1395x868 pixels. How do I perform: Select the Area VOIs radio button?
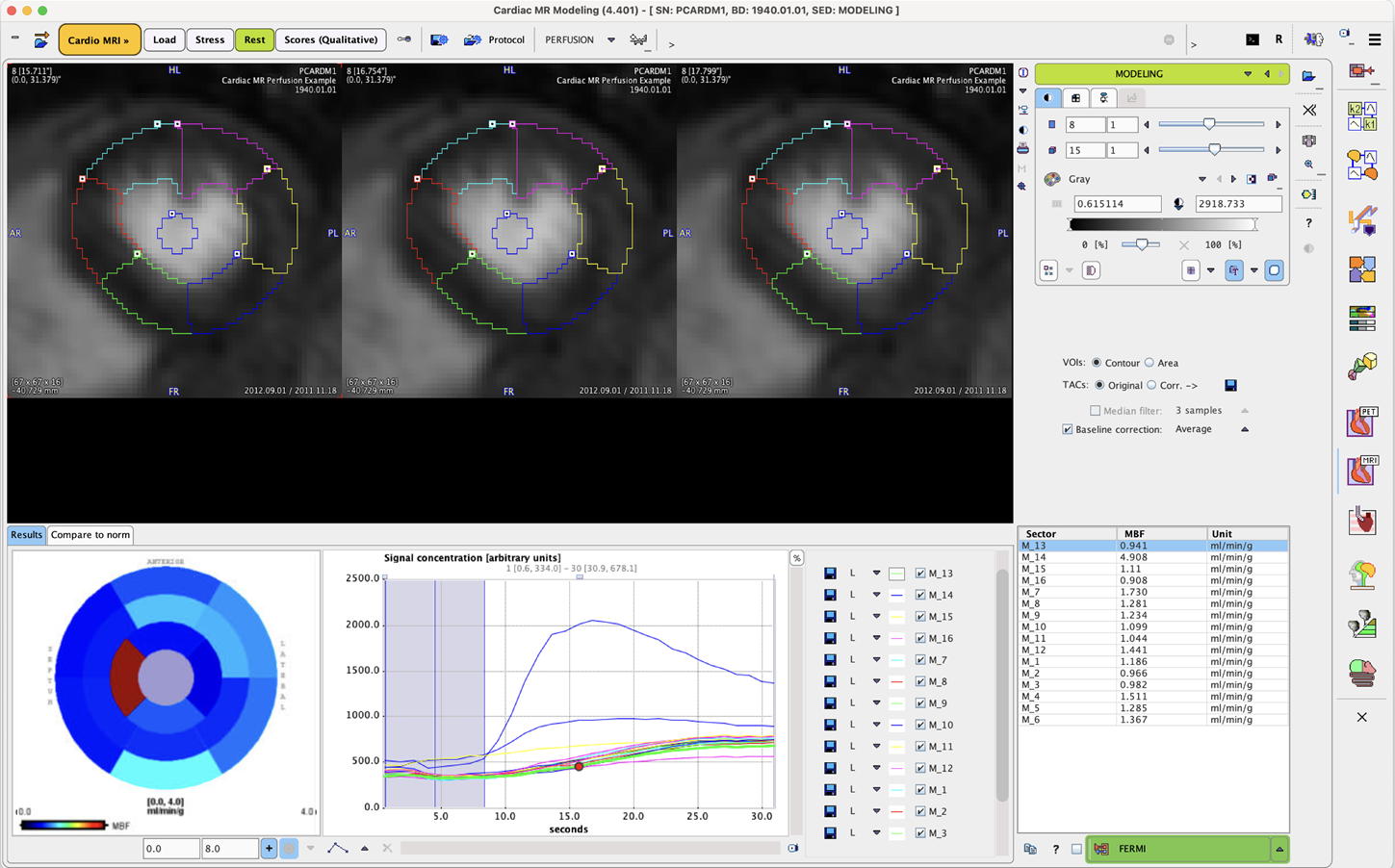coord(1150,363)
